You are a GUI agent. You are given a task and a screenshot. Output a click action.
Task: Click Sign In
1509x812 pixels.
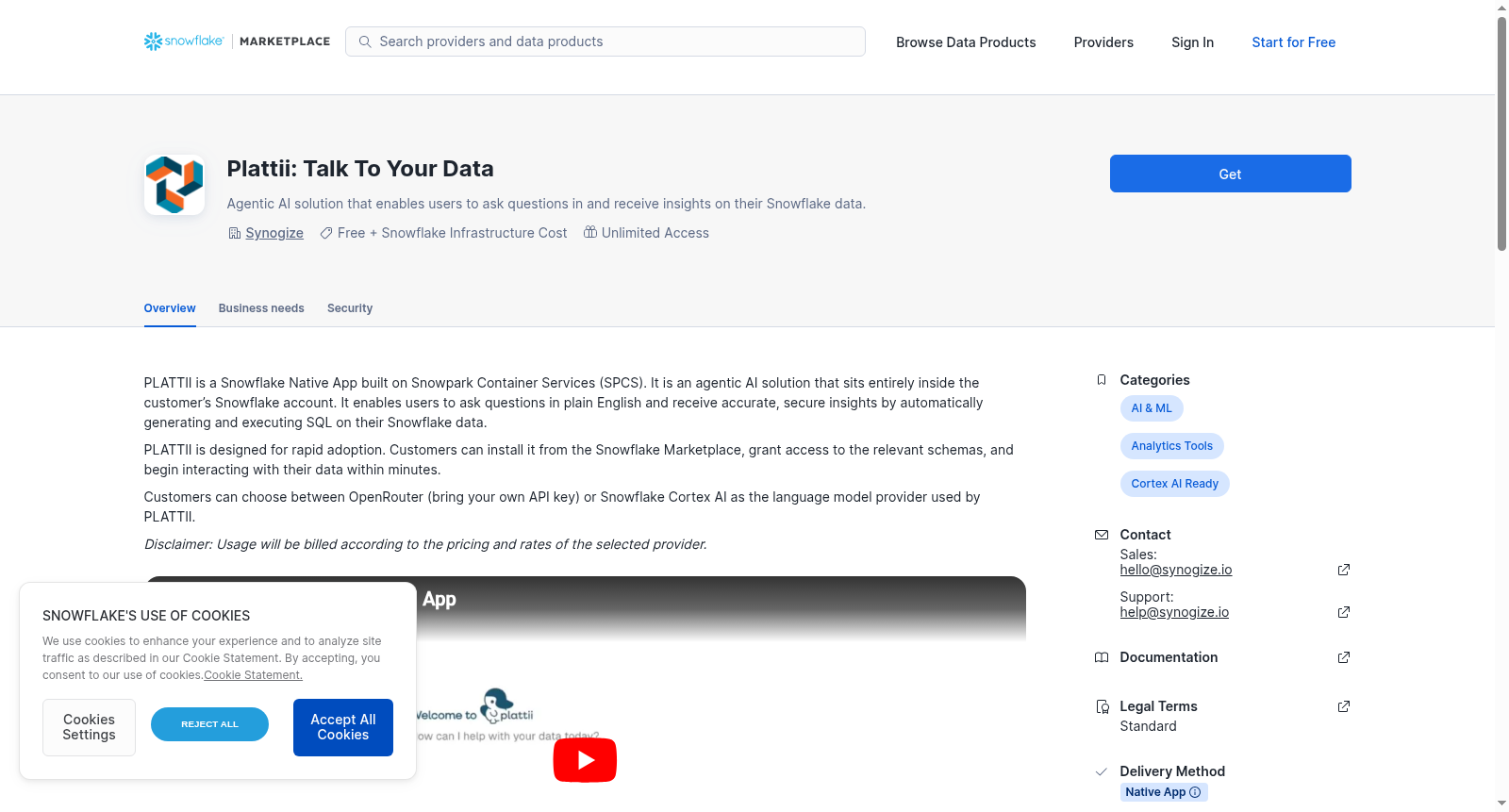(1192, 42)
